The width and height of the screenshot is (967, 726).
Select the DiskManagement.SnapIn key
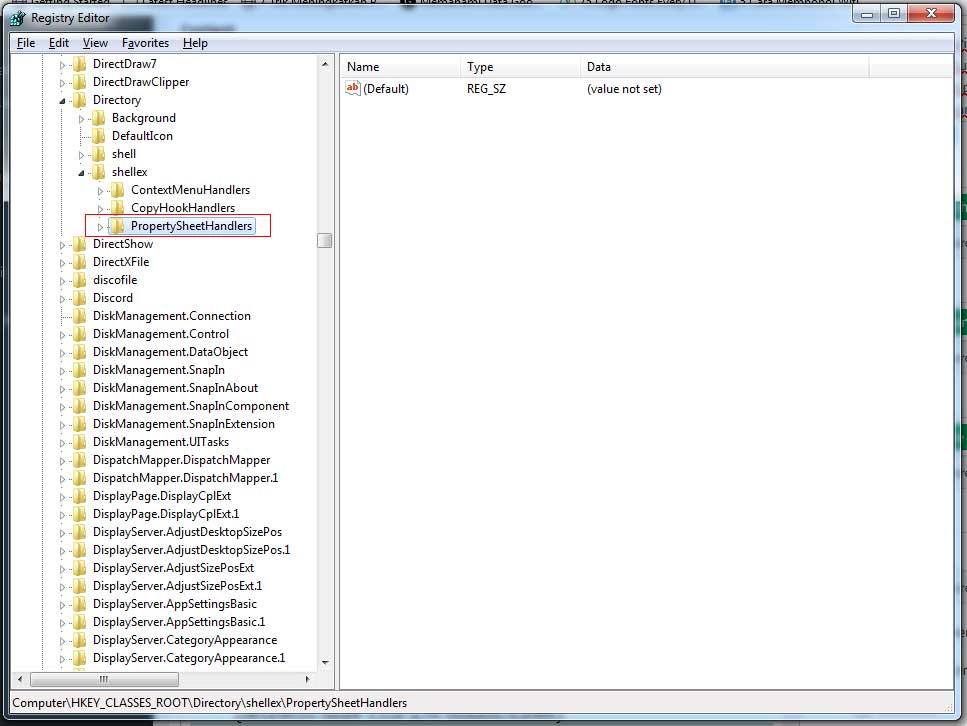pyautogui.click(x=158, y=370)
